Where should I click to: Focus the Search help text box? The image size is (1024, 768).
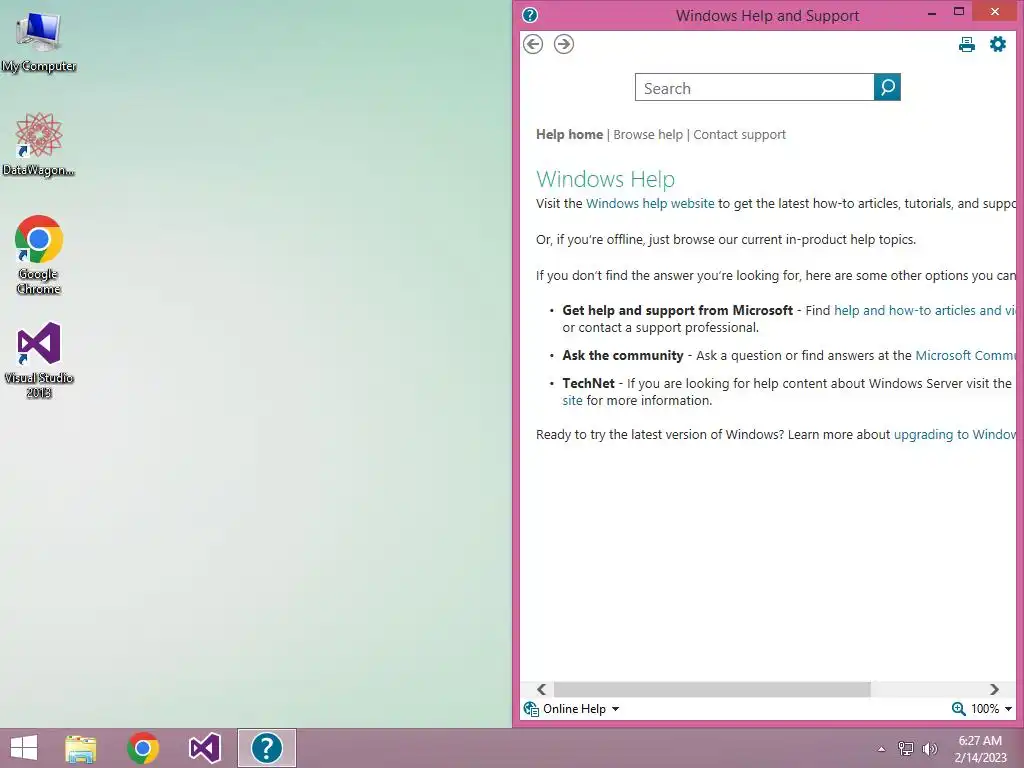754,88
